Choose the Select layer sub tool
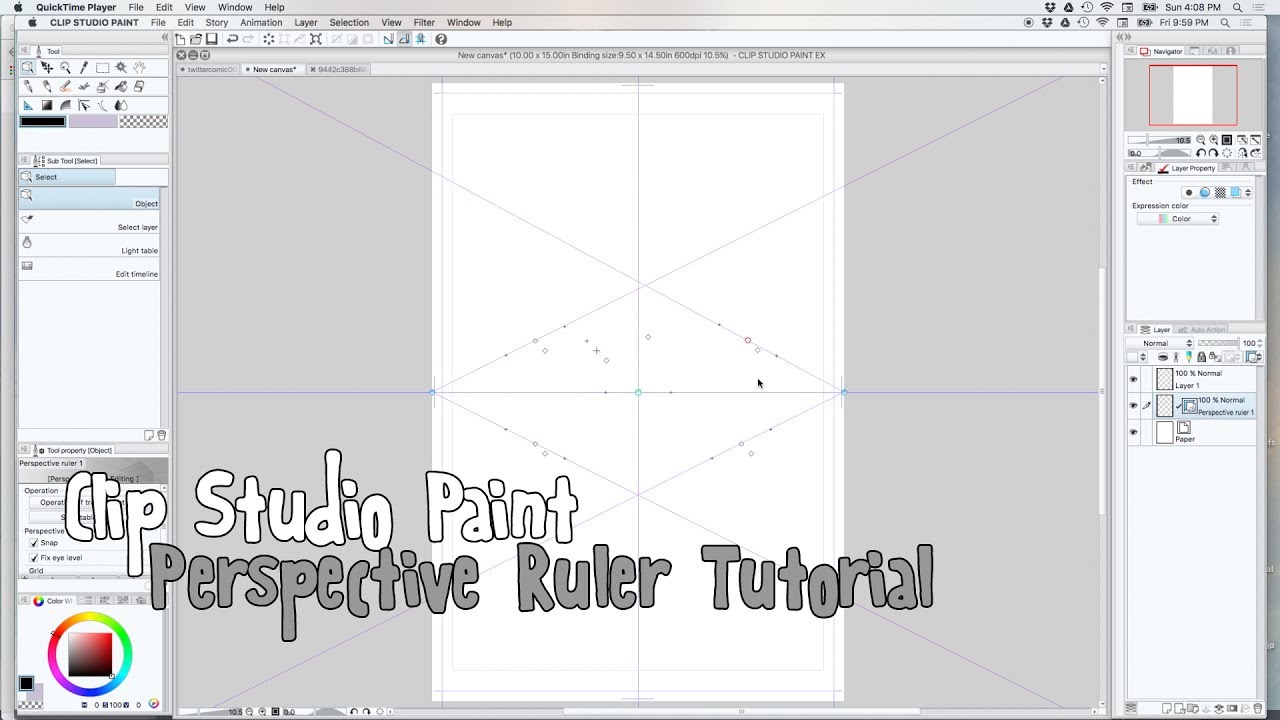Image resolution: width=1280 pixels, height=720 pixels. point(89,220)
